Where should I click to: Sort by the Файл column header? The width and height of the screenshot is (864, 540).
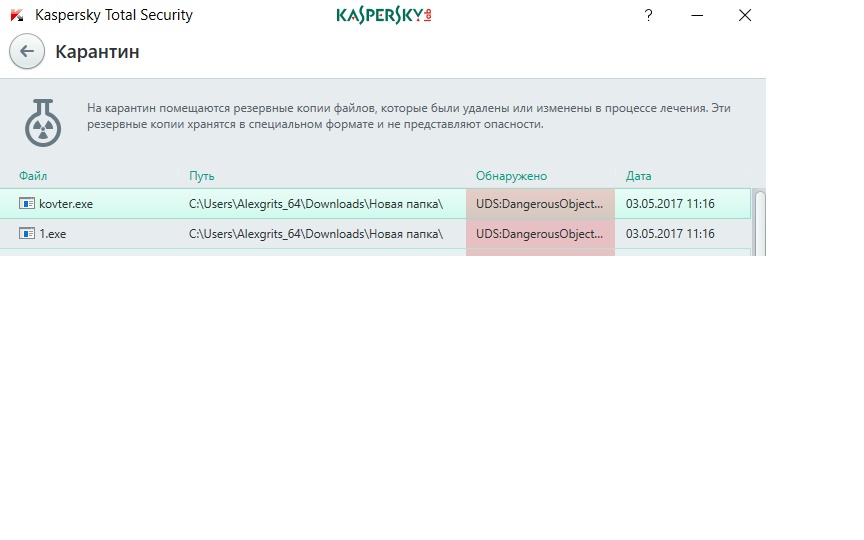[x=33, y=176]
